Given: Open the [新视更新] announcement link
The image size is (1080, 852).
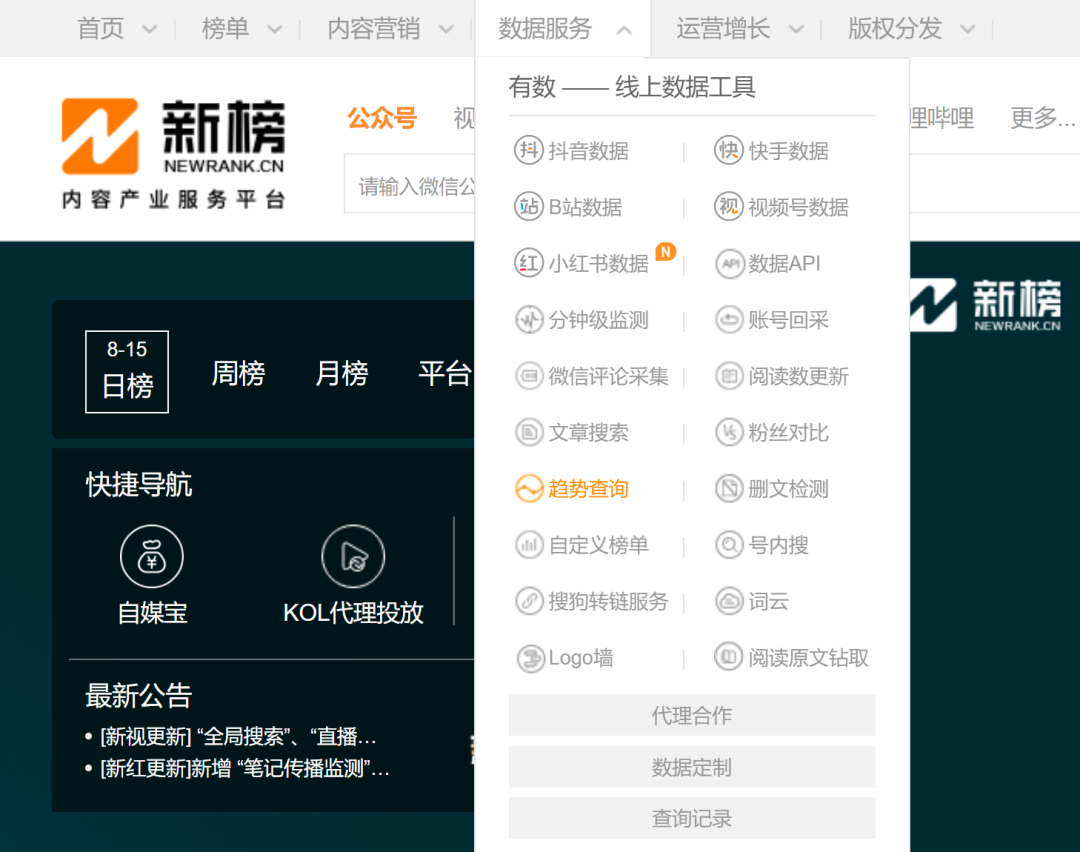Looking at the screenshot, I should coord(238,736).
